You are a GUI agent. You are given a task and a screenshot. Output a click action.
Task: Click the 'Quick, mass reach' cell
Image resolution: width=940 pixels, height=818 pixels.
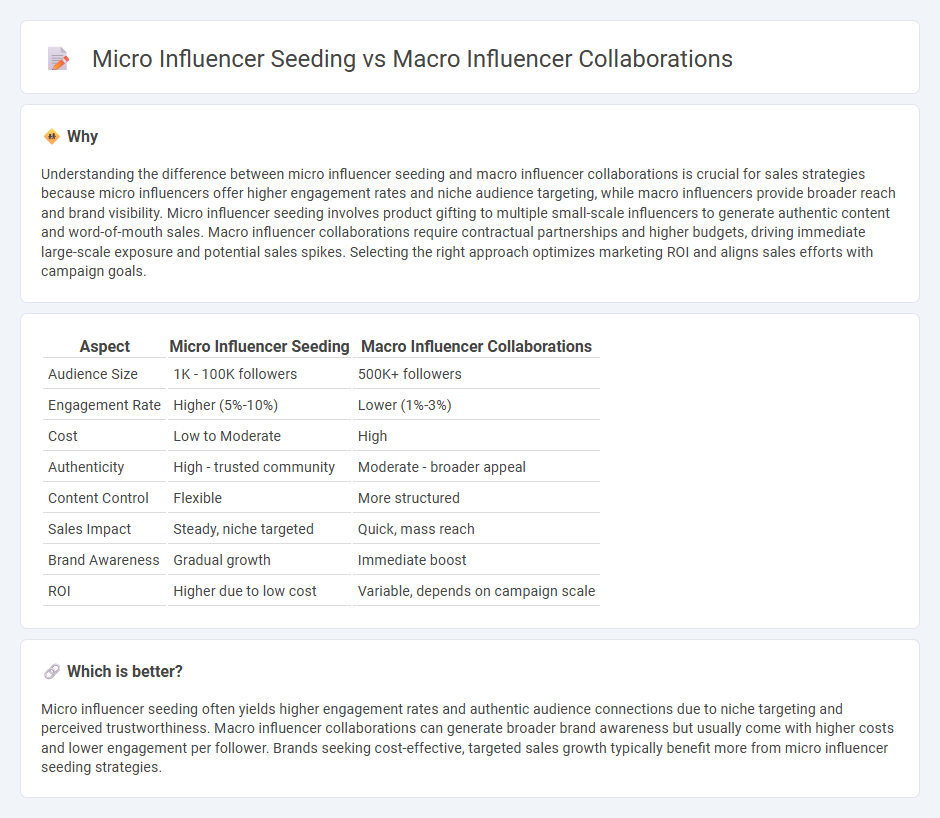pyautogui.click(x=416, y=530)
